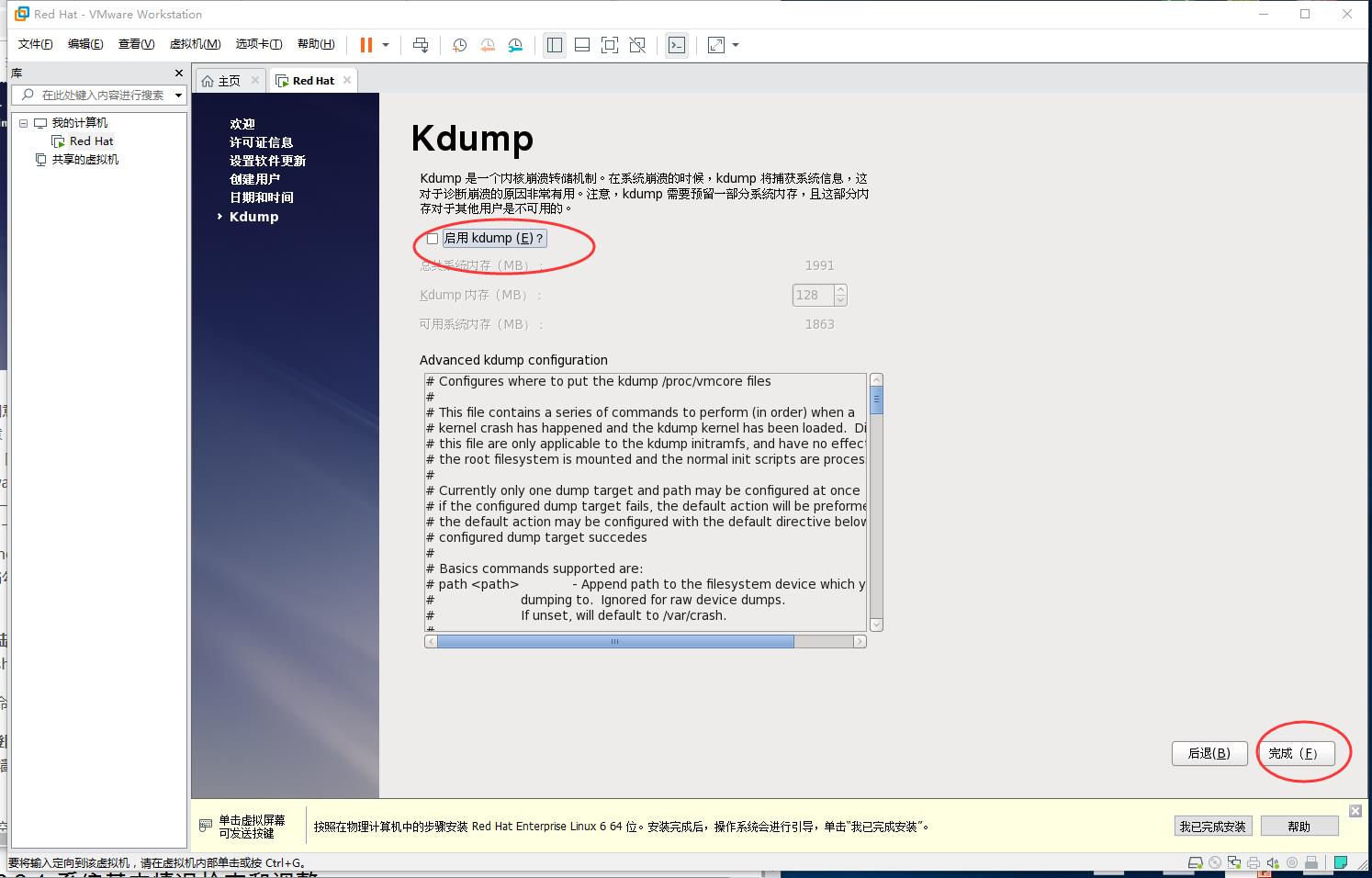Open the 编辑(E) menu
1372x878 pixels.
point(85,44)
